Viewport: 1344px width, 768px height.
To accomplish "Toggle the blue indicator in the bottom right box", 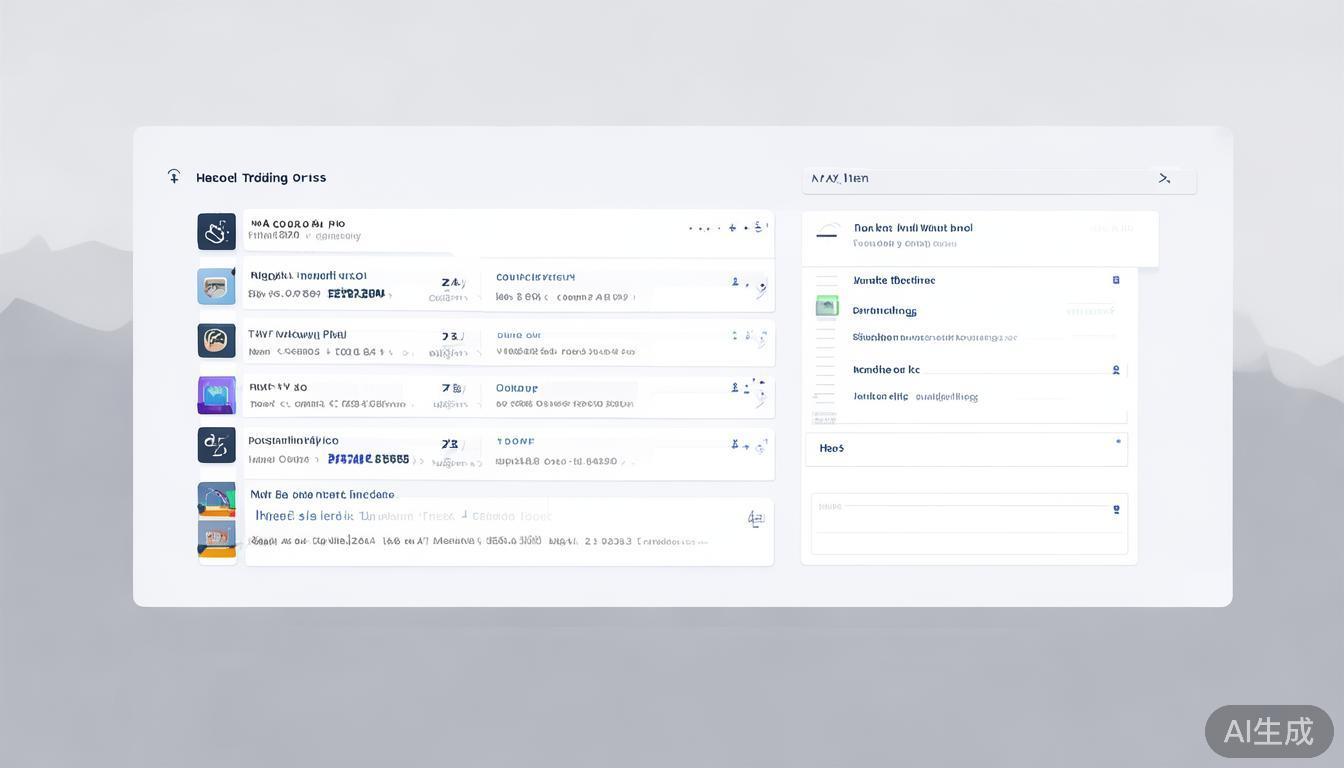I will pos(1116,510).
